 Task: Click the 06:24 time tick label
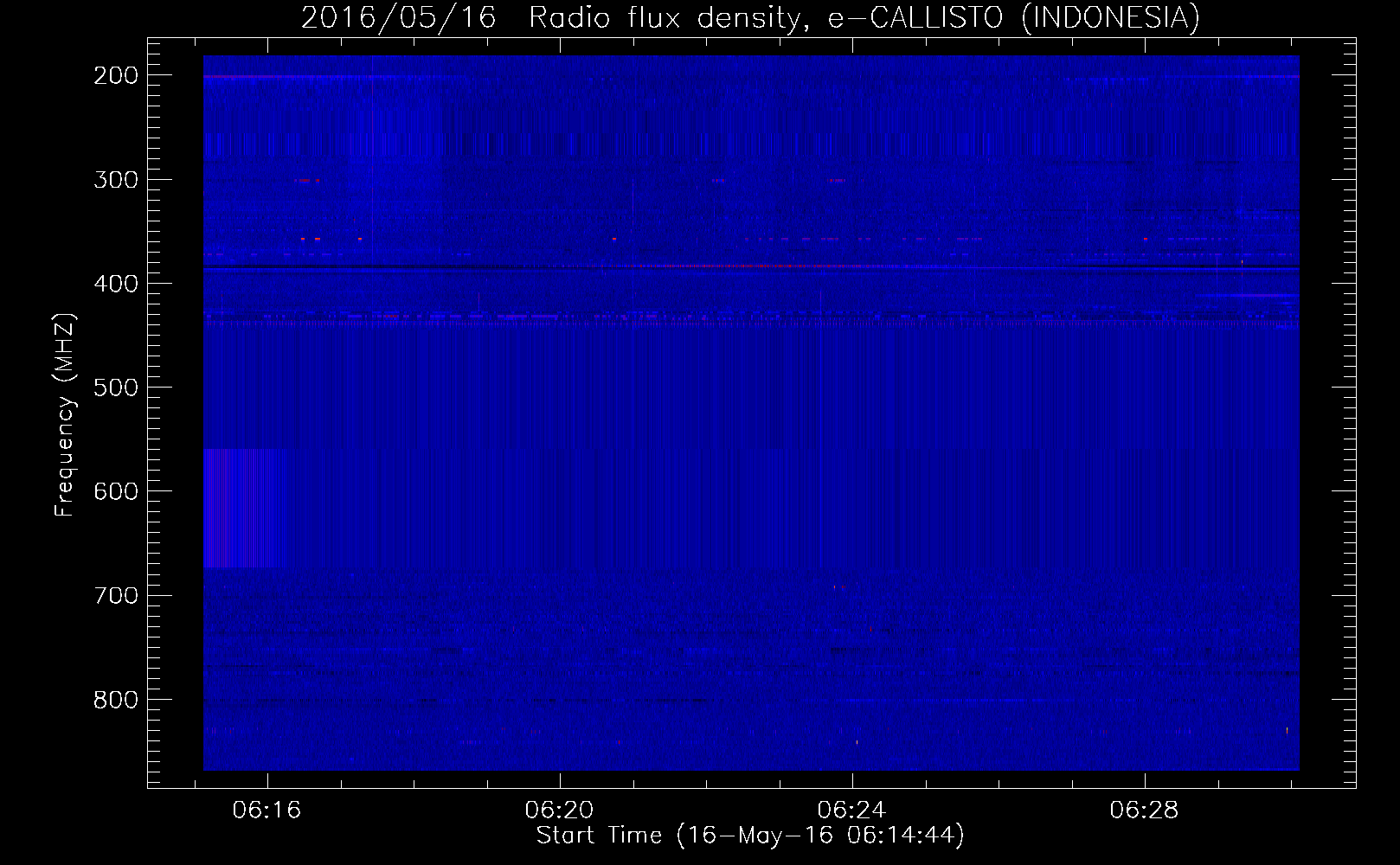coord(851,810)
